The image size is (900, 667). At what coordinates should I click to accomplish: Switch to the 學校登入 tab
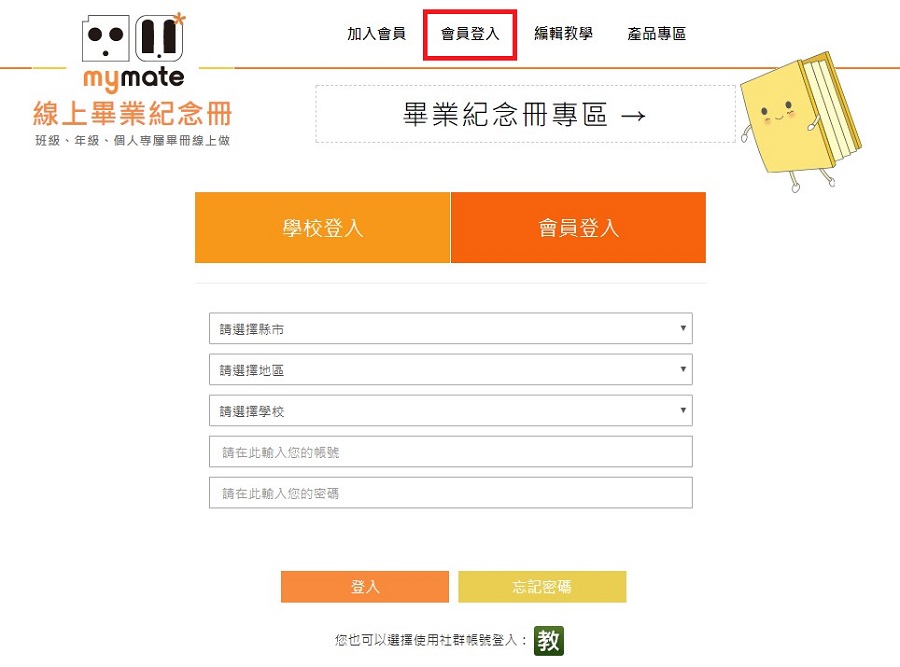[x=322, y=228]
